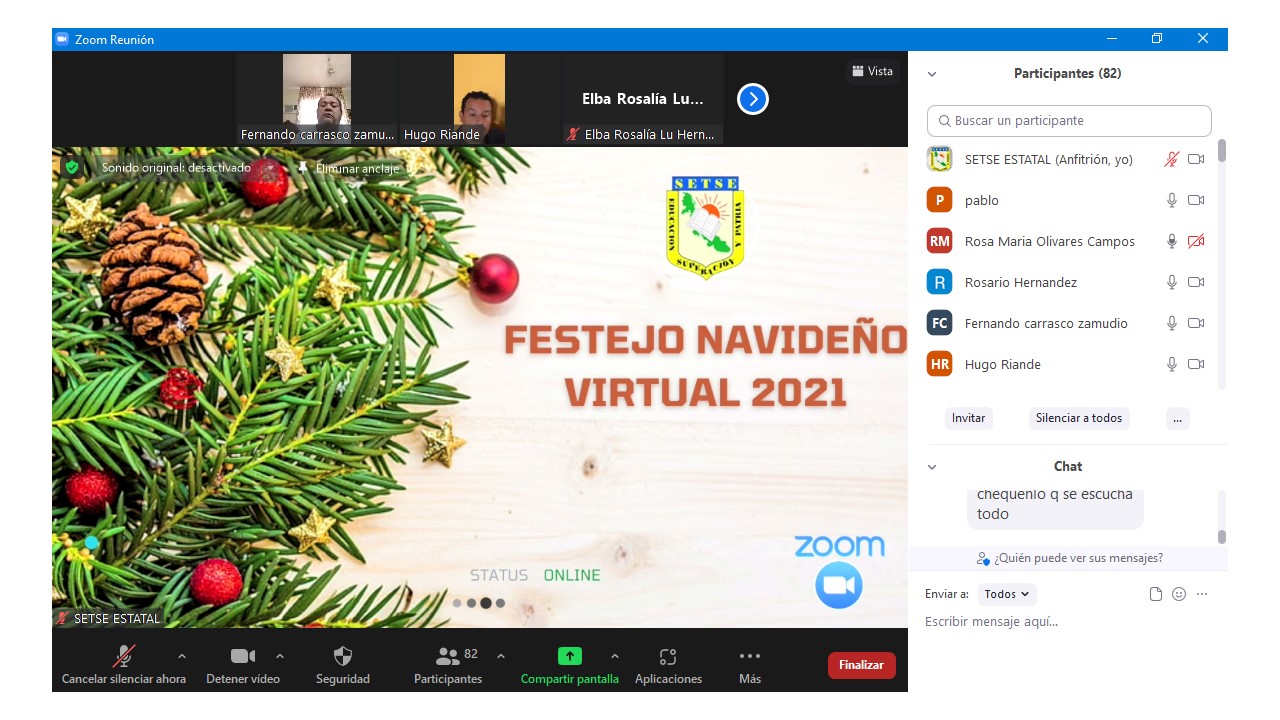Unmute microphone via Cancelar silenciar ahora

(124, 665)
